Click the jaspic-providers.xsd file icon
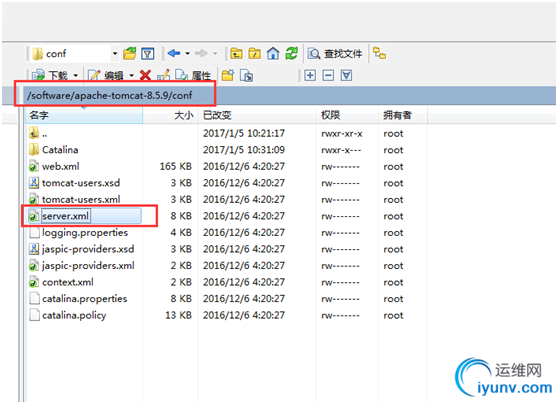 (34, 249)
